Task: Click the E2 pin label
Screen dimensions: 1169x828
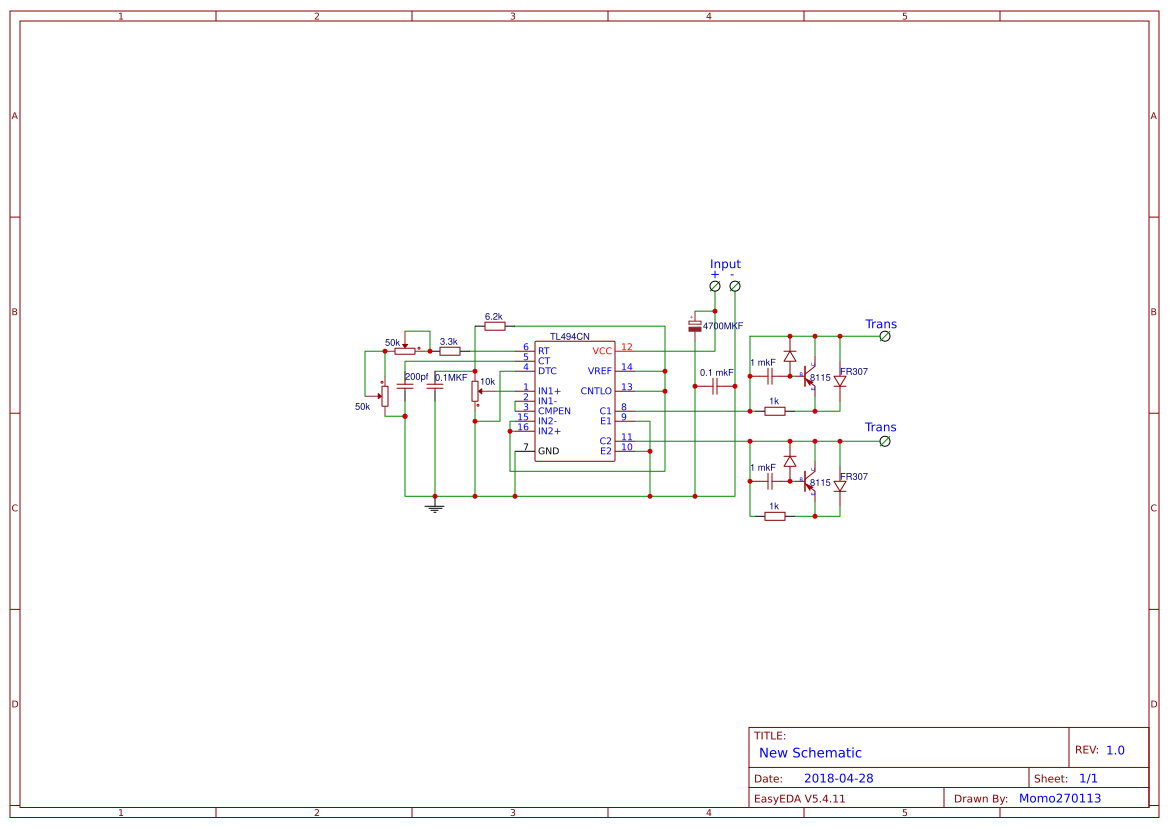Action: tap(605, 451)
